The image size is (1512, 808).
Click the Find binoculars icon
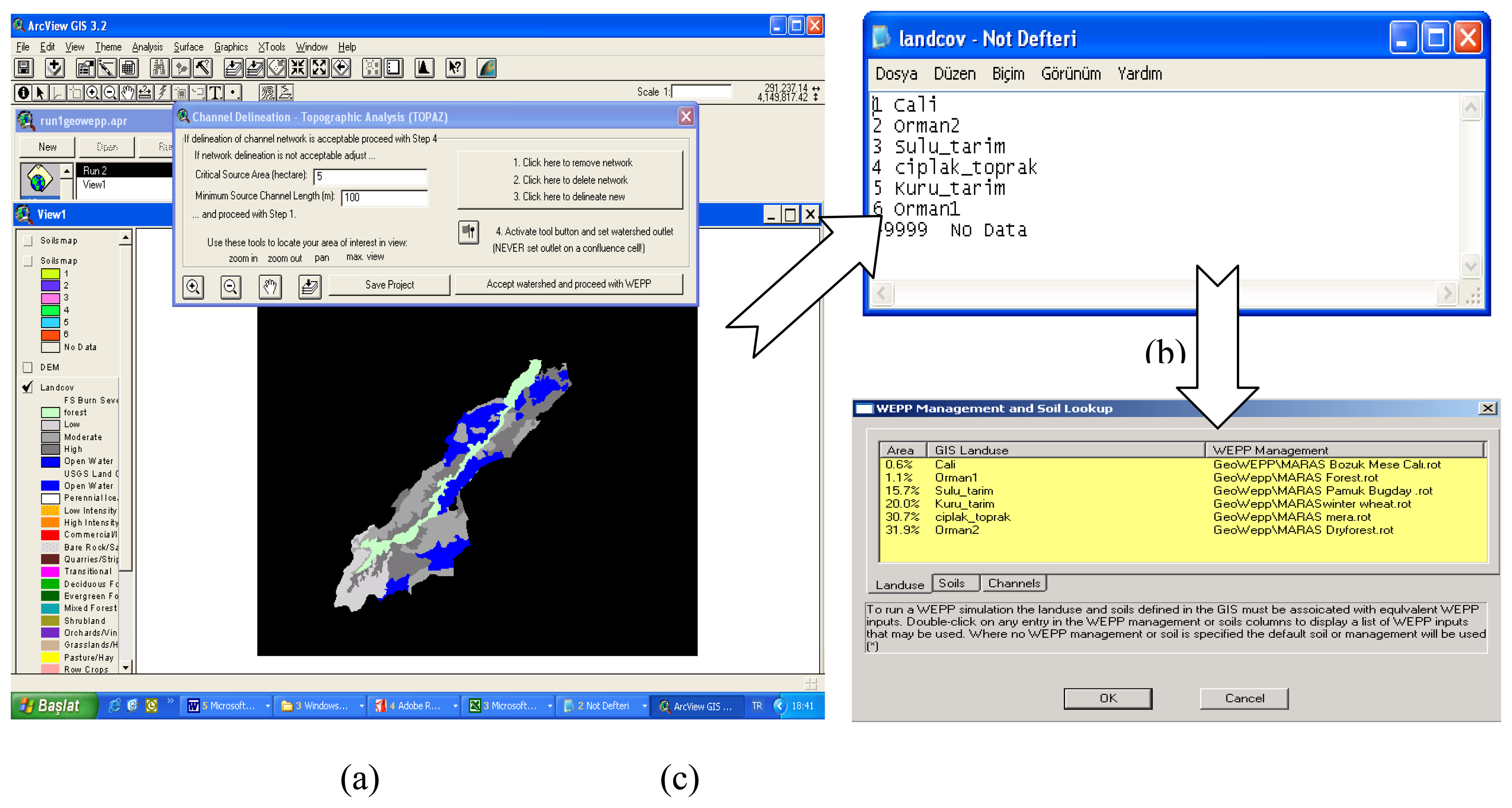[159, 68]
